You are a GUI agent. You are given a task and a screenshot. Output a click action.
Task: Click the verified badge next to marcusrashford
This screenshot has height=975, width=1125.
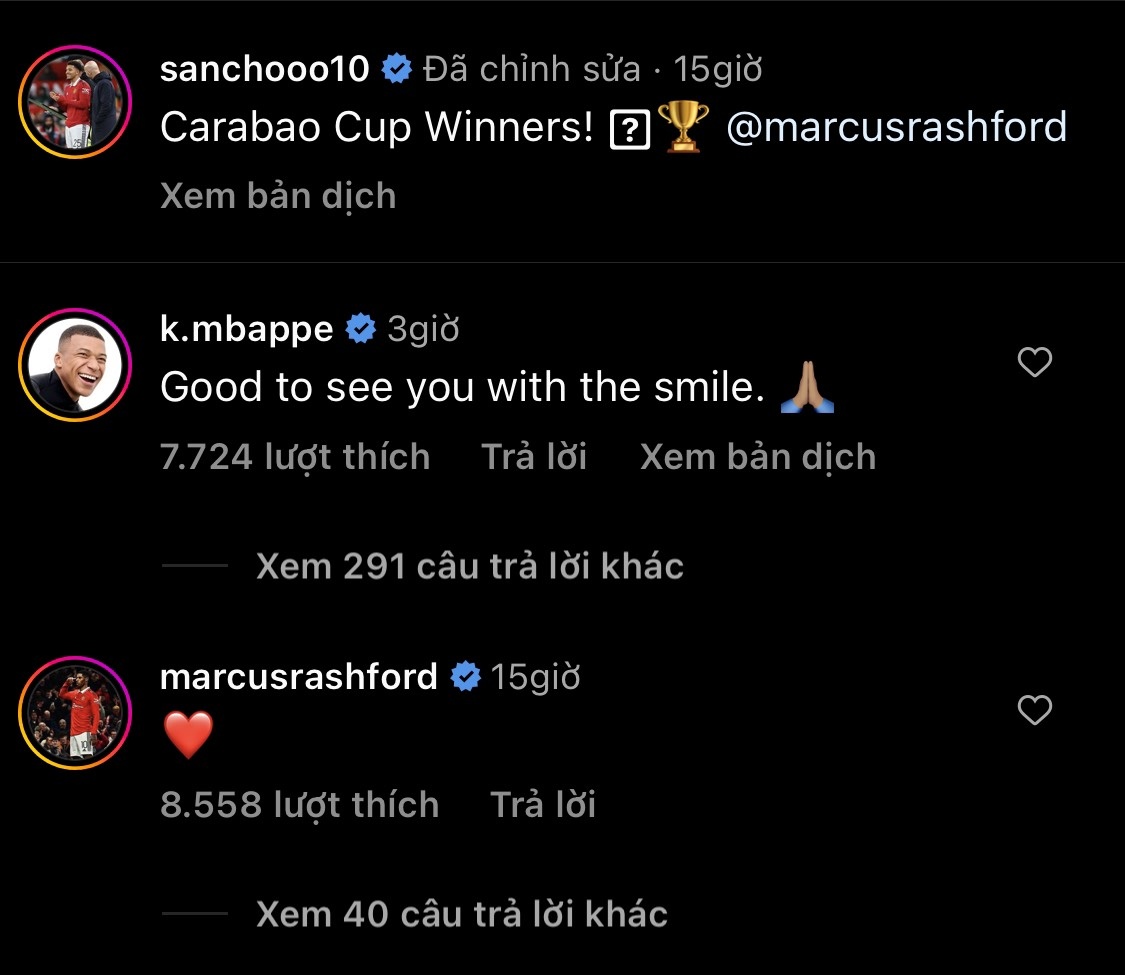(x=466, y=676)
